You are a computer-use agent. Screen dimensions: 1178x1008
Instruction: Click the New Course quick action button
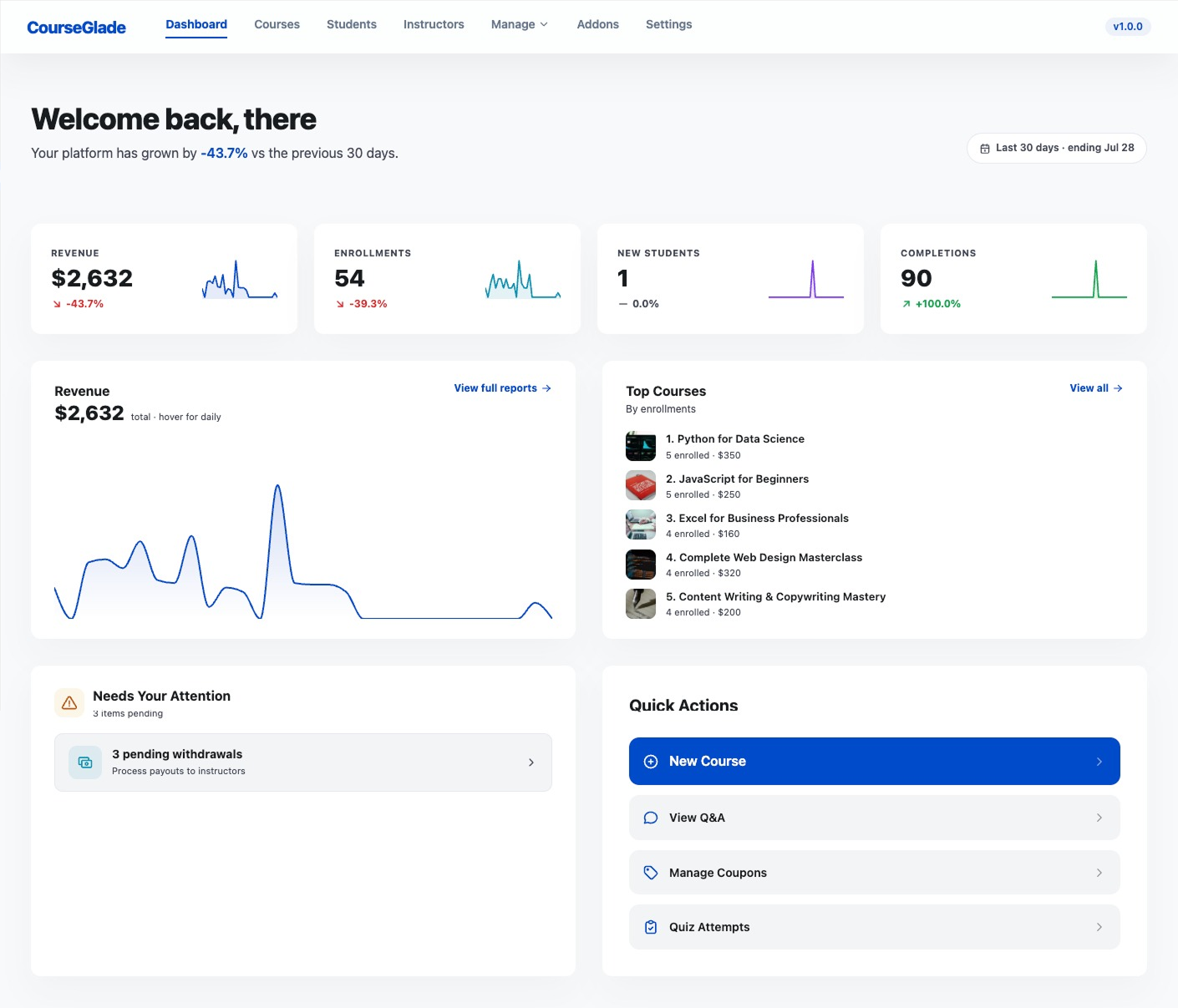(x=874, y=761)
